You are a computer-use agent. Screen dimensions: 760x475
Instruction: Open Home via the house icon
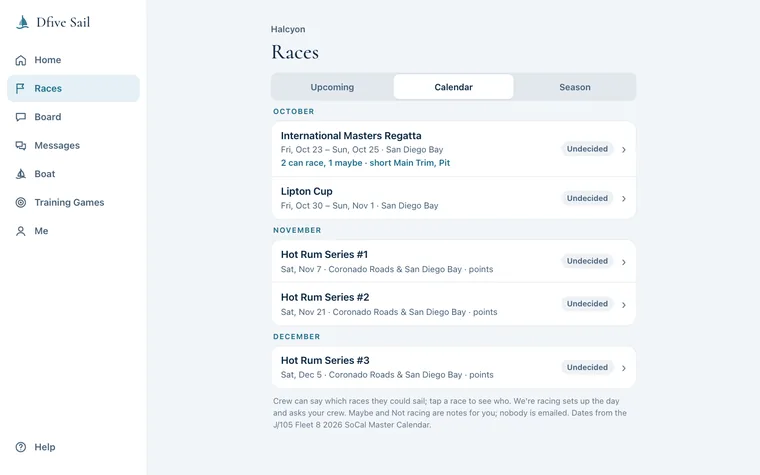tap(21, 60)
